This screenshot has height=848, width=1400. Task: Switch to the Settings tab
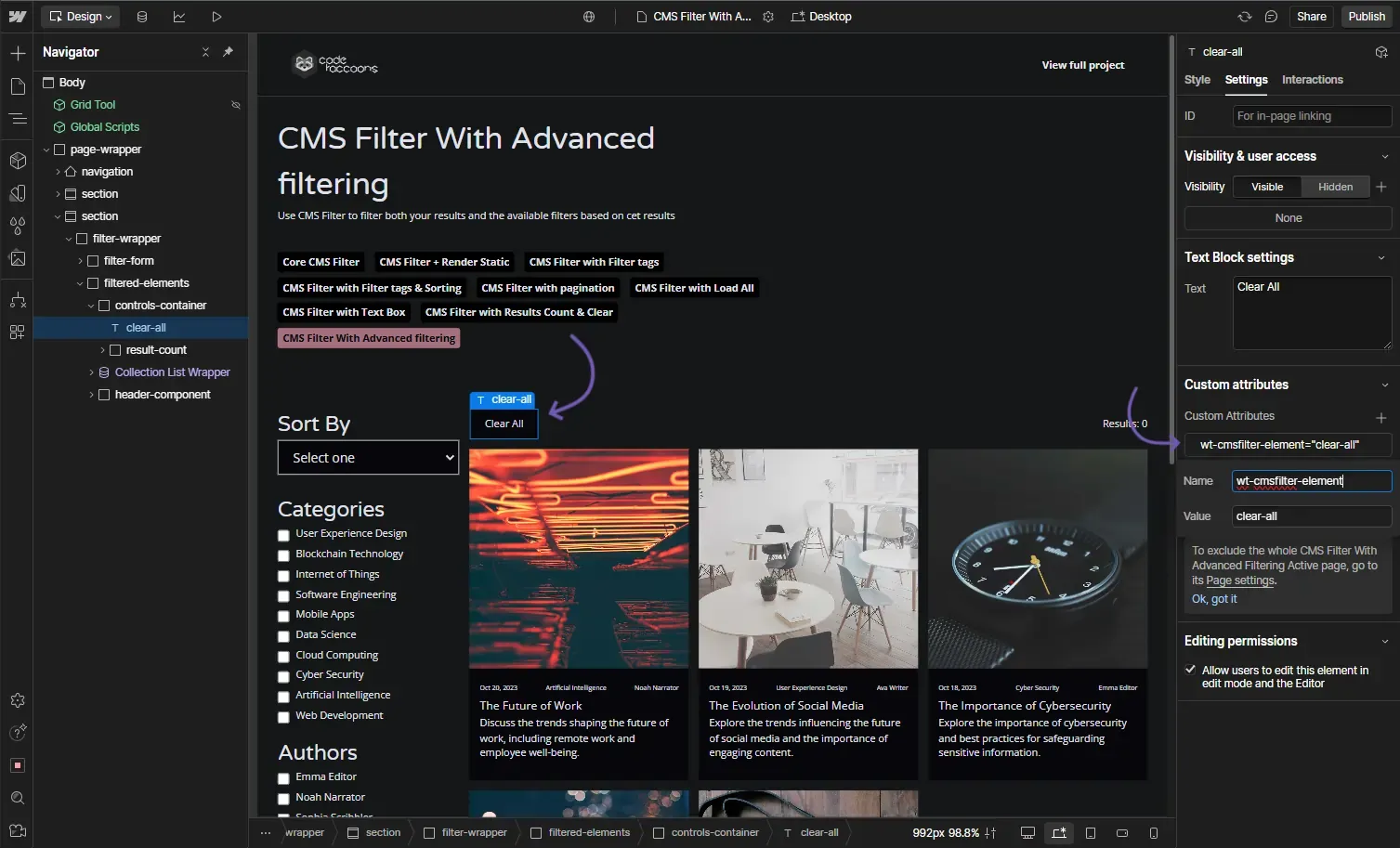pyautogui.click(x=1246, y=80)
